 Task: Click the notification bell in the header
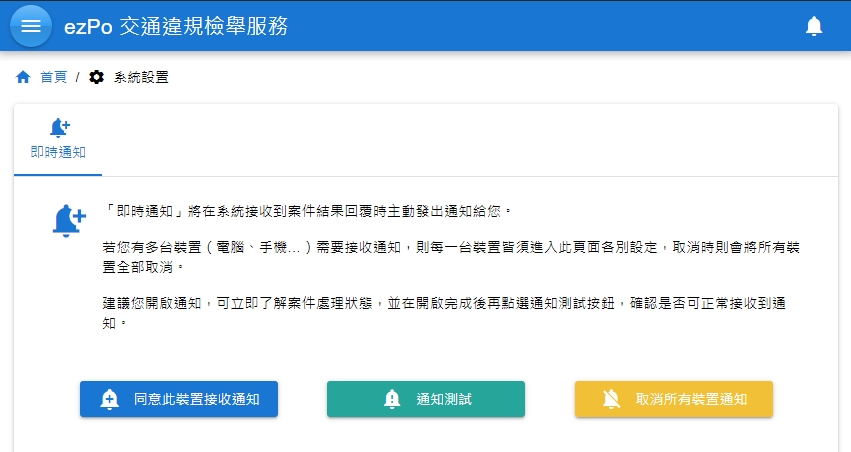click(x=814, y=26)
